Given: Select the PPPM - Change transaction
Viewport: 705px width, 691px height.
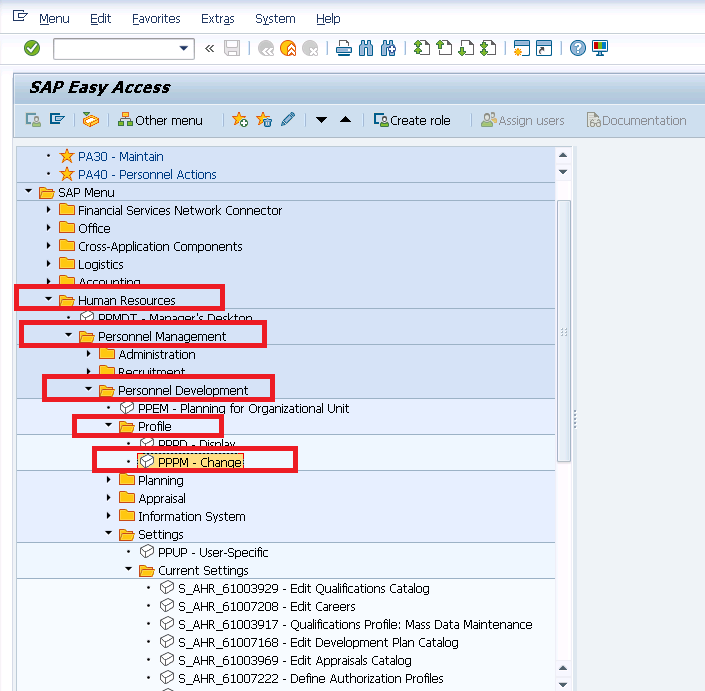Looking at the screenshot, I should click(x=200, y=462).
